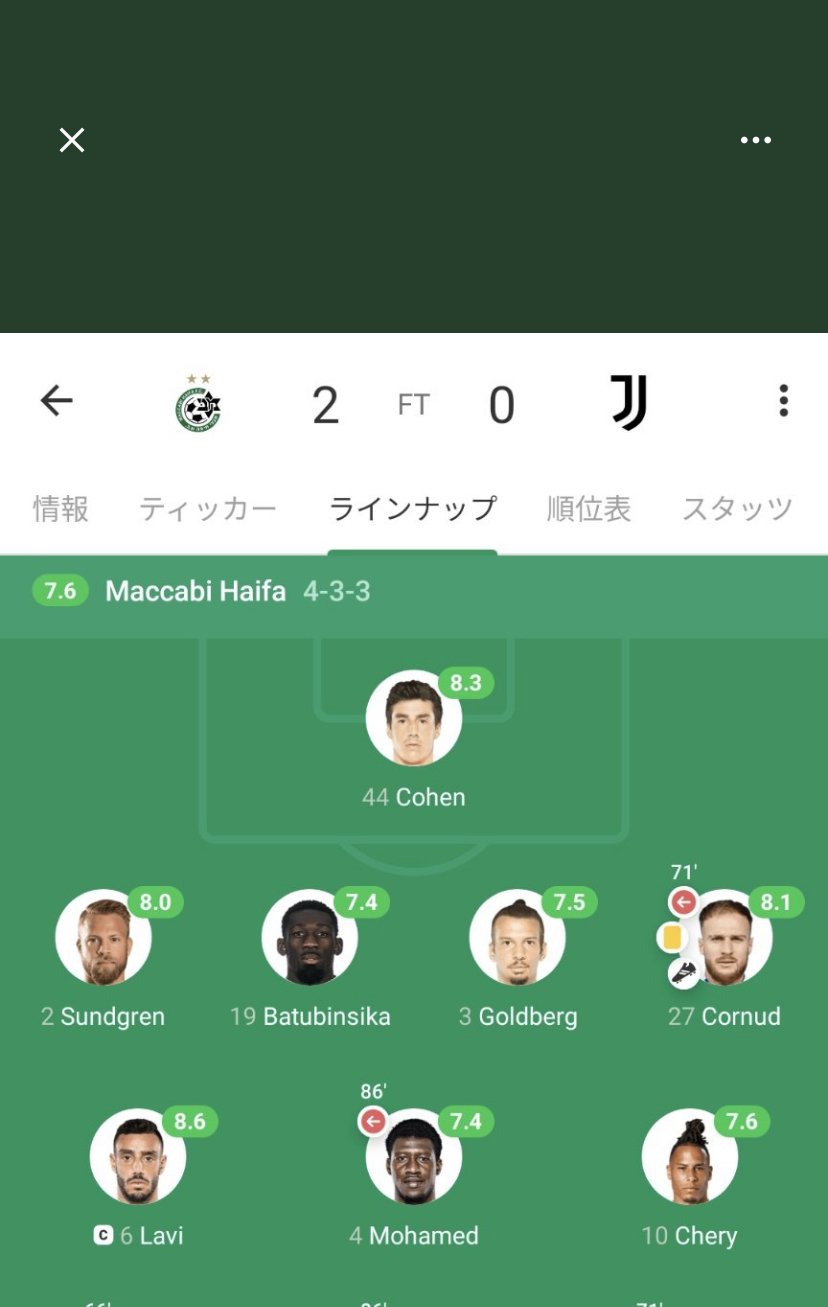Open the vertical three-dot match options
The width and height of the screenshot is (828, 1307).
coord(784,401)
